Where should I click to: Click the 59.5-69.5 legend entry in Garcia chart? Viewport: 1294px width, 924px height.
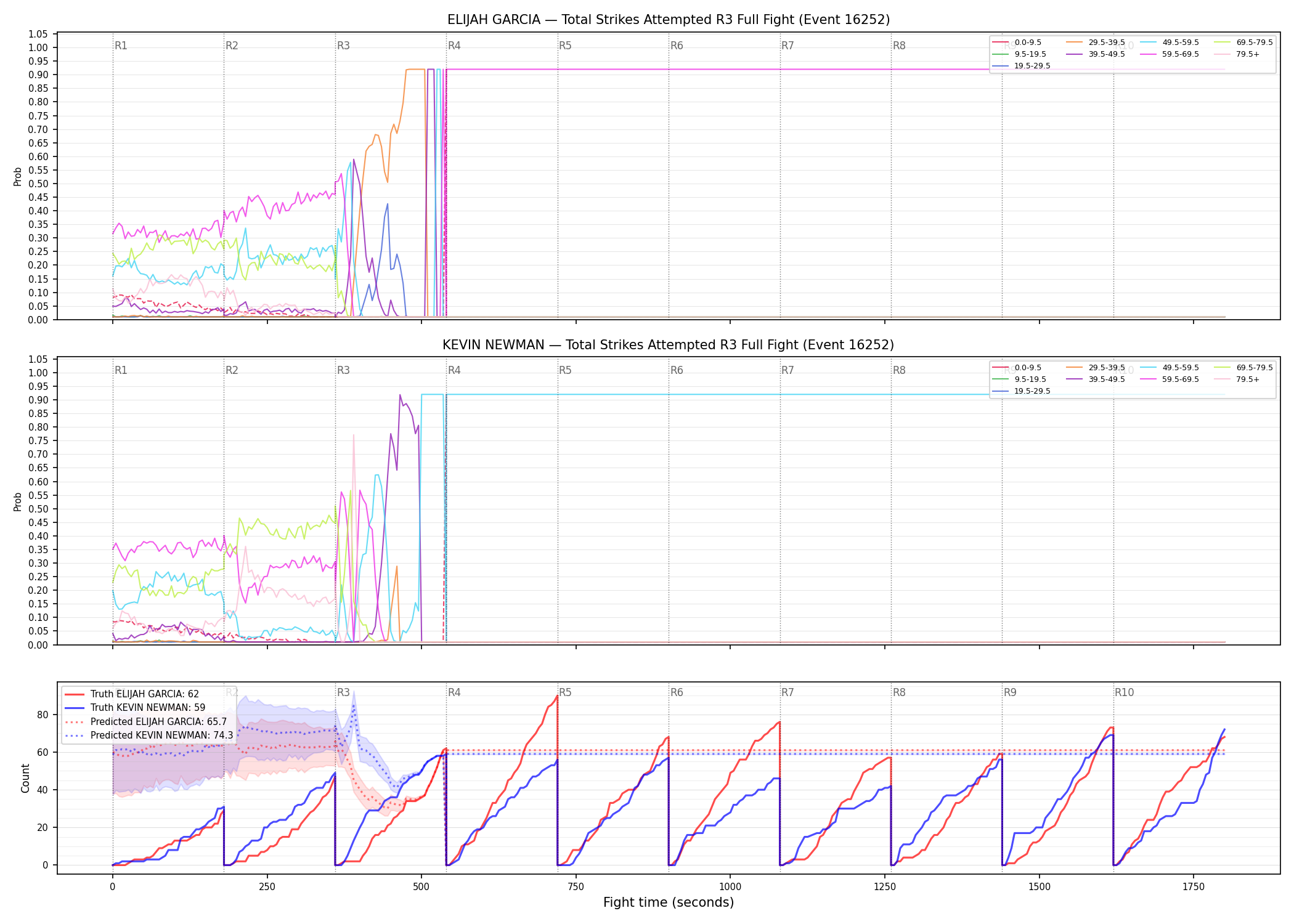pyautogui.click(x=1170, y=54)
